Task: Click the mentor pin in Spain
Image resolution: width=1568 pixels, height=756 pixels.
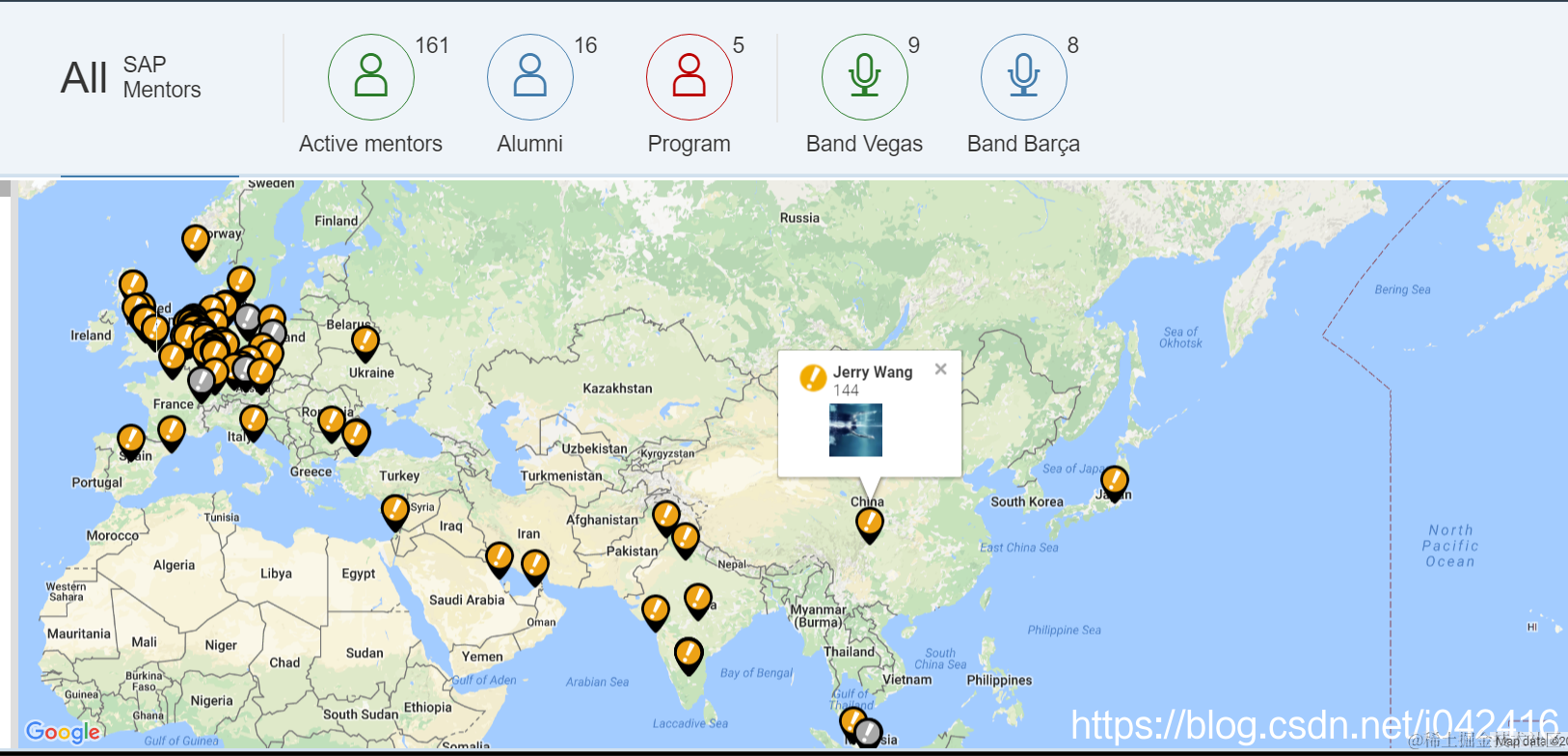Action: [x=131, y=442]
